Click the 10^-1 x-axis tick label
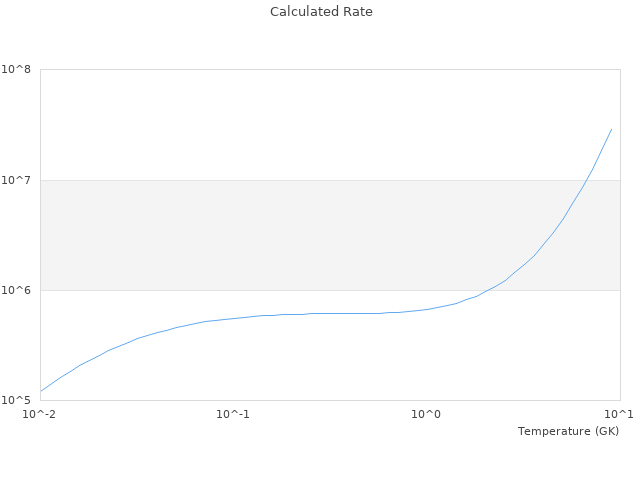This screenshot has width=640, height=480. tap(233, 414)
